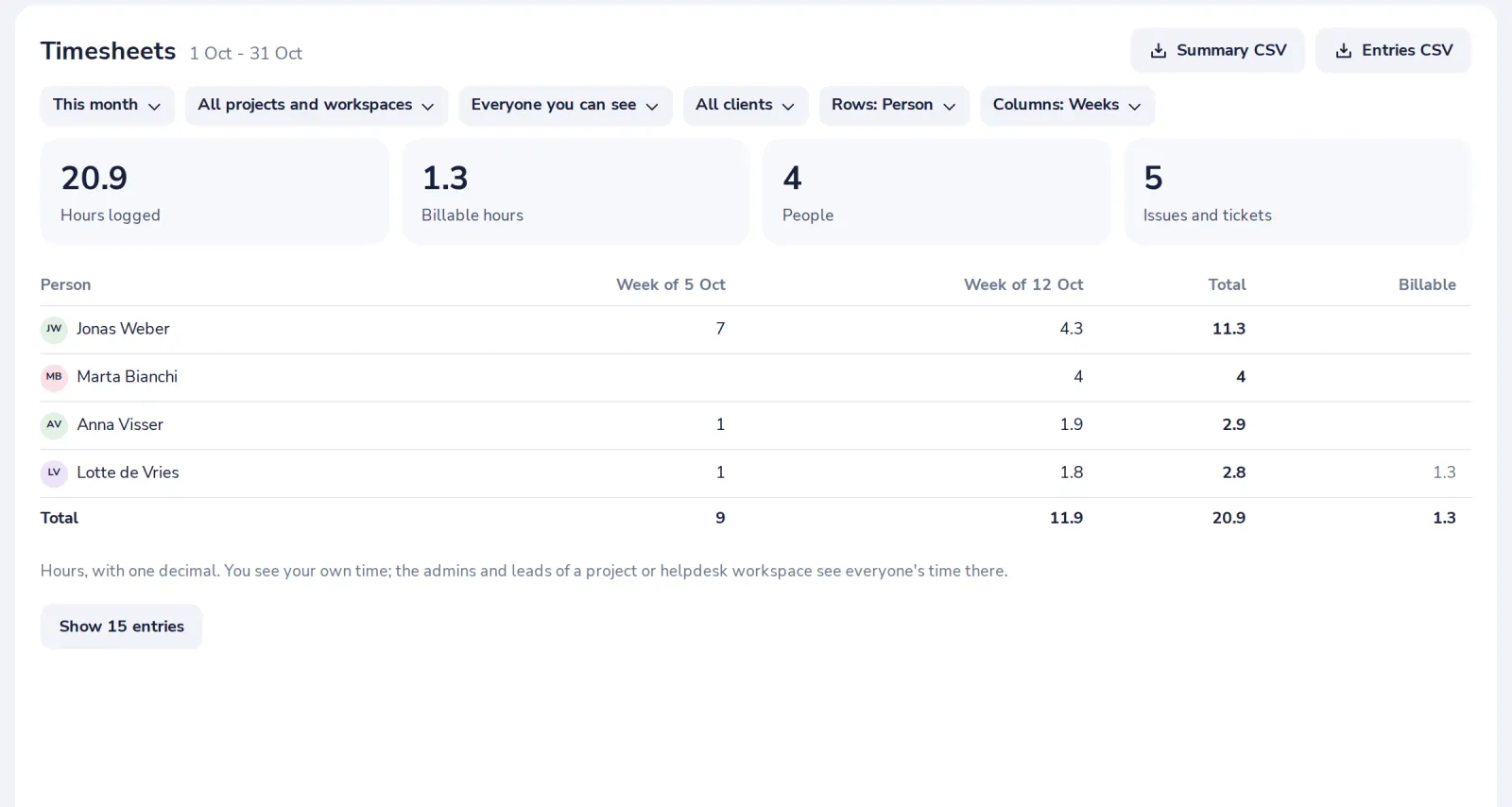
Task: Click the Person column header
Action: click(65, 284)
